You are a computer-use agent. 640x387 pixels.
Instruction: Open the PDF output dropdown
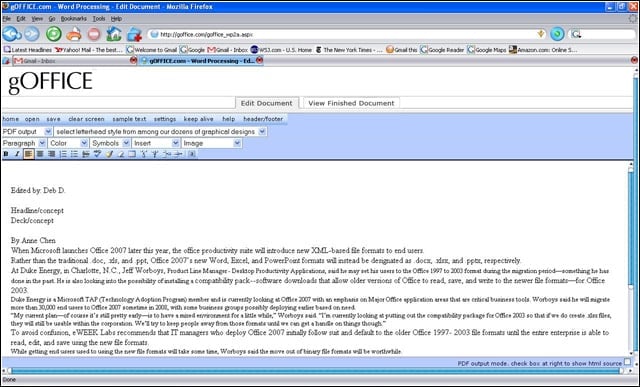pyautogui.click(x=27, y=131)
